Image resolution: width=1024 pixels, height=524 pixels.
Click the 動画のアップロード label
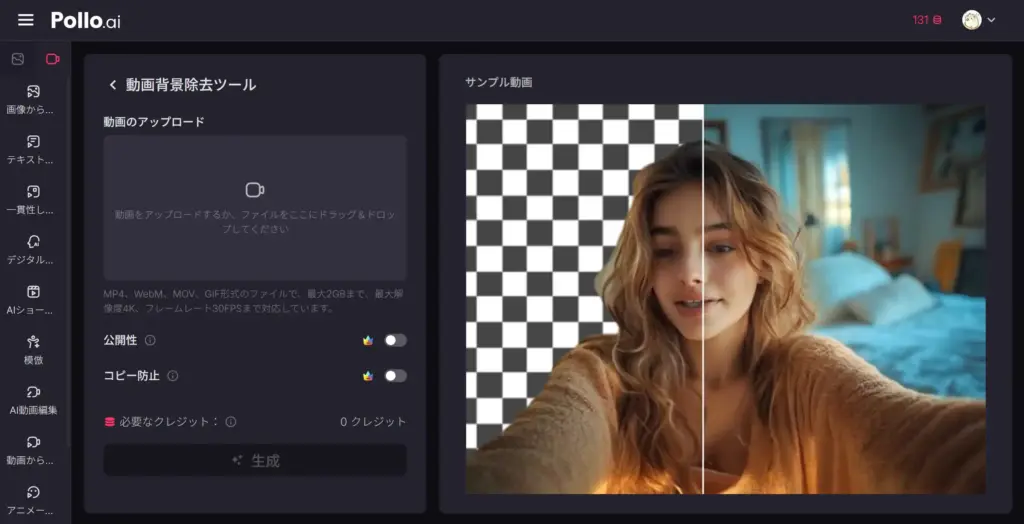(154, 122)
